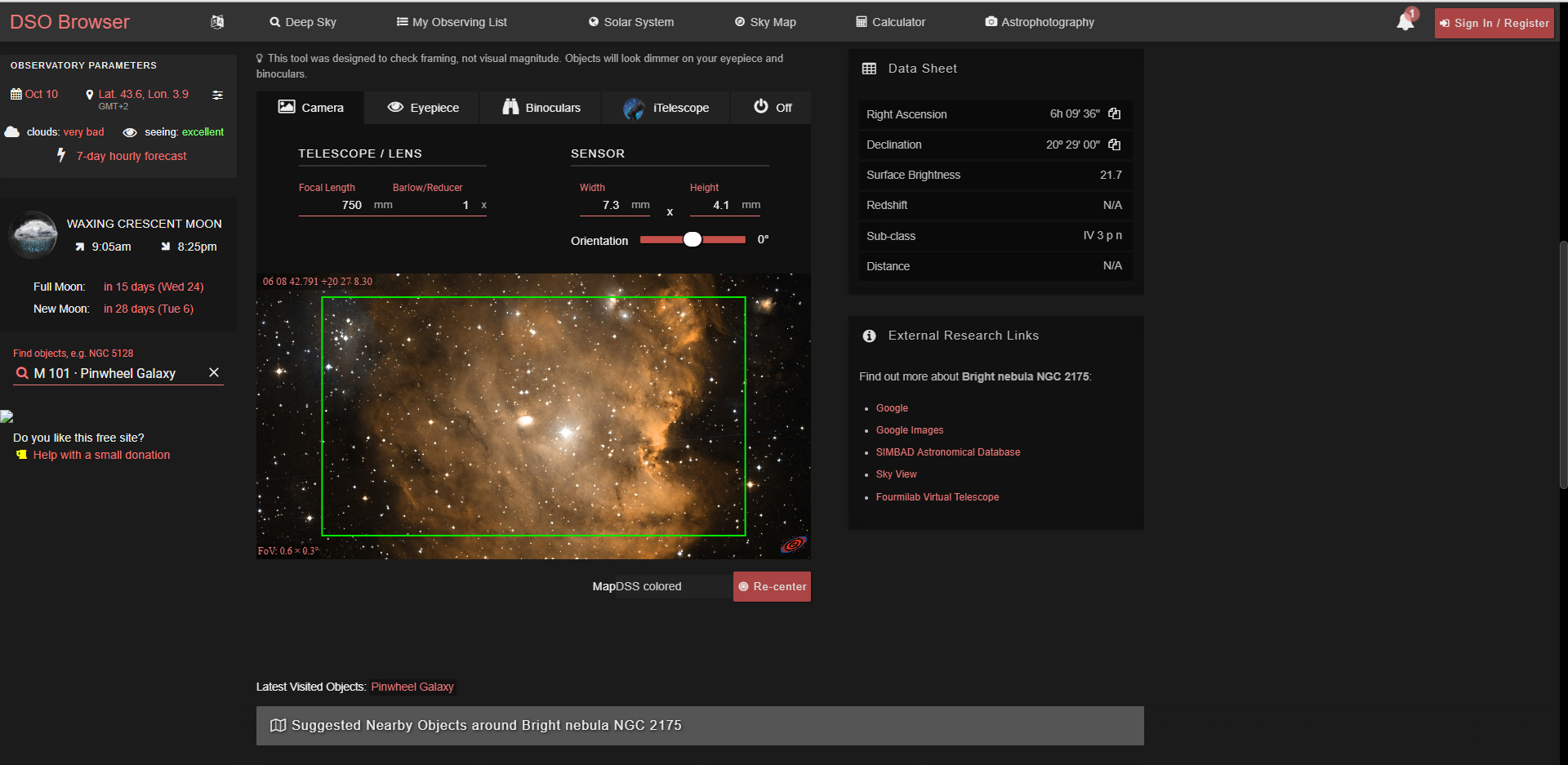Switch to Eyepiece view mode

(x=422, y=108)
